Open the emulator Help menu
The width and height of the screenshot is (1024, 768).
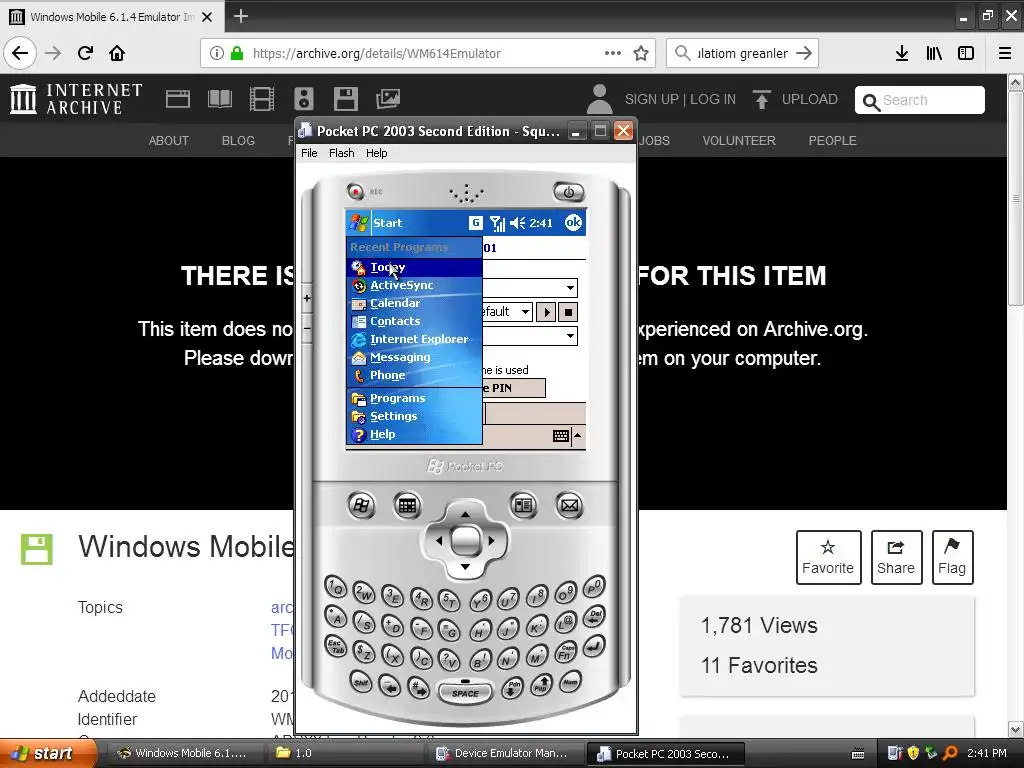click(376, 153)
